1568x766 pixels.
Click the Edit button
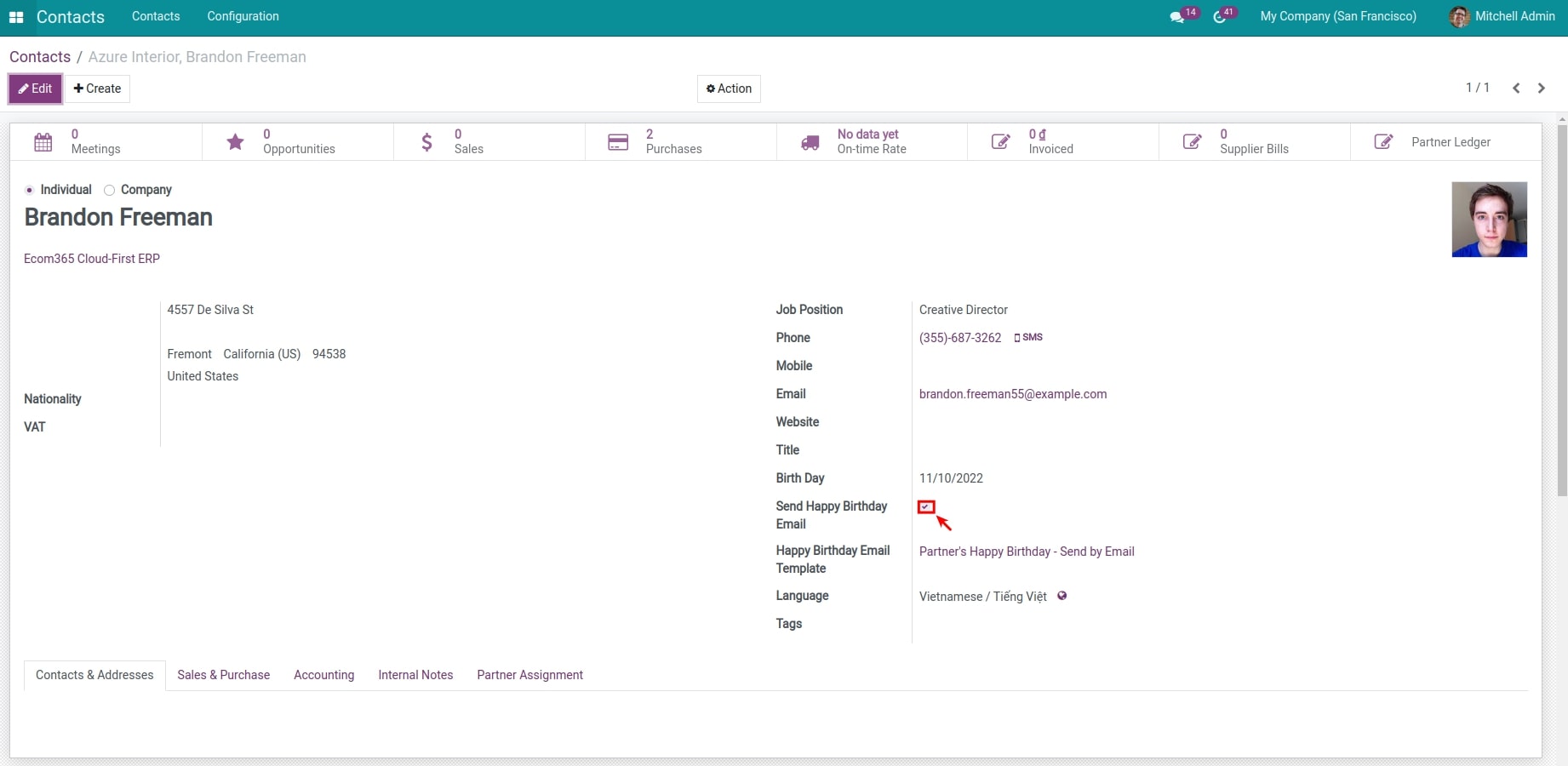tap(35, 89)
